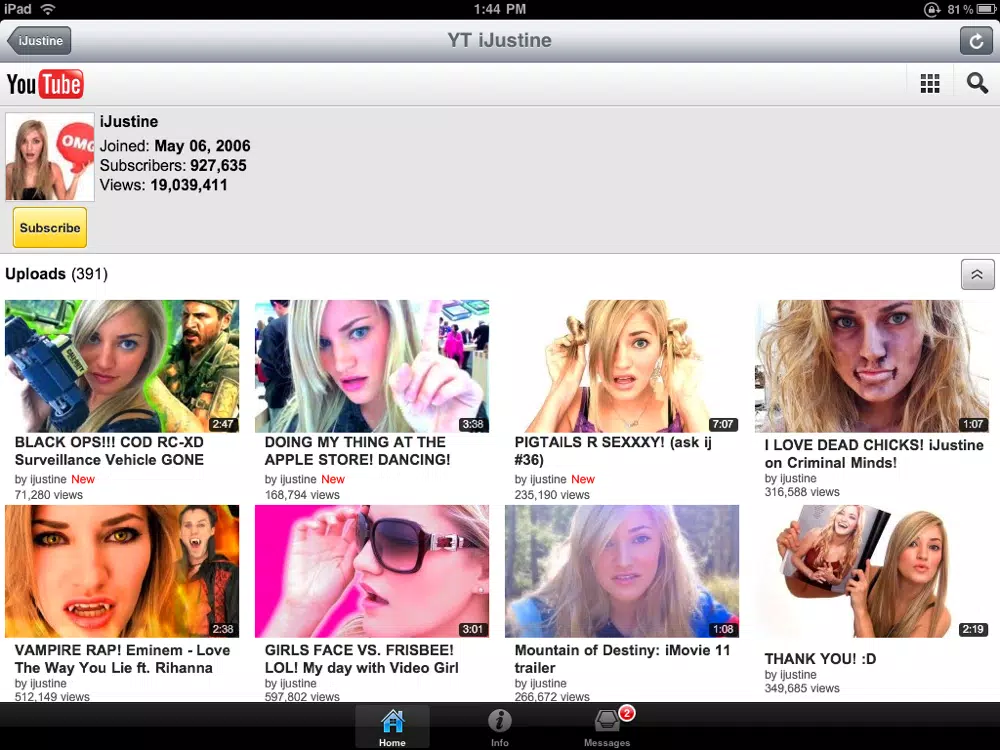1000x750 pixels.
Task: Play the I LOVE DEAD CHICKS thumbnail
Action: click(872, 366)
